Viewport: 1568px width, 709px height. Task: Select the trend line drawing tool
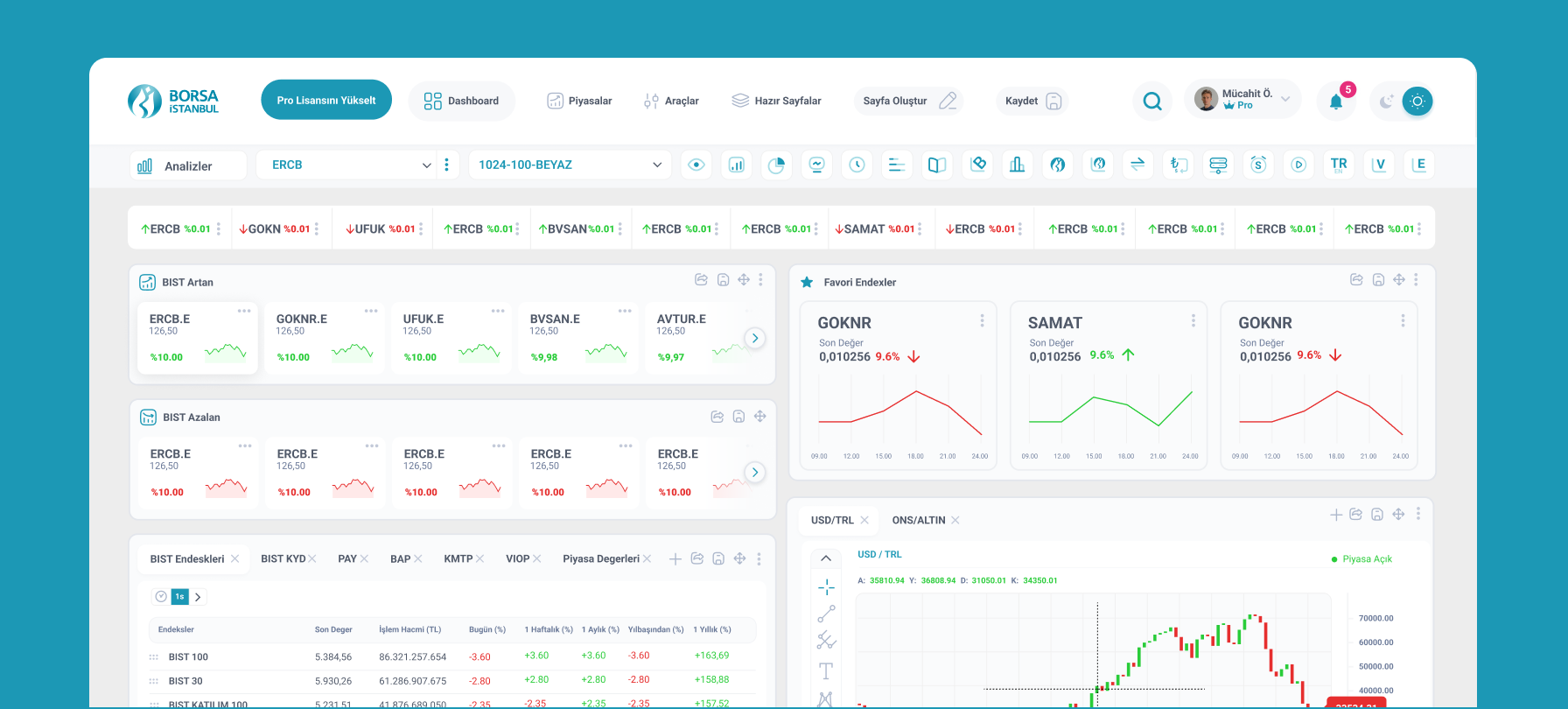click(x=826, y=614)
